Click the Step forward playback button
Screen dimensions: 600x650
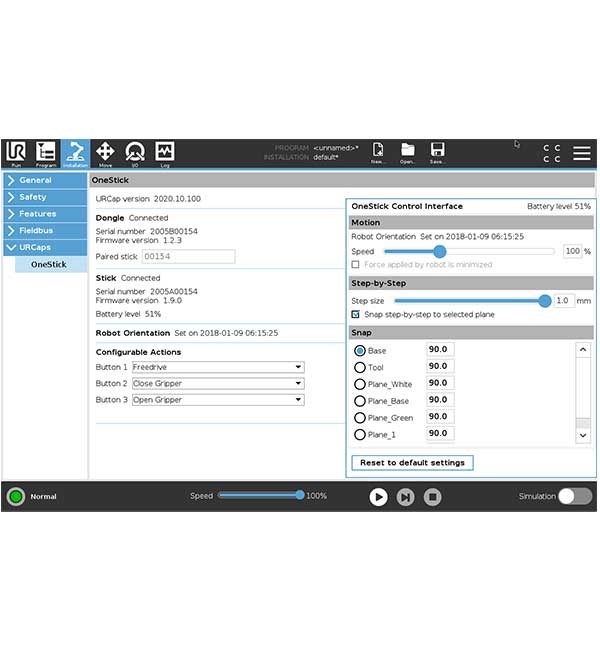(405, 497)
